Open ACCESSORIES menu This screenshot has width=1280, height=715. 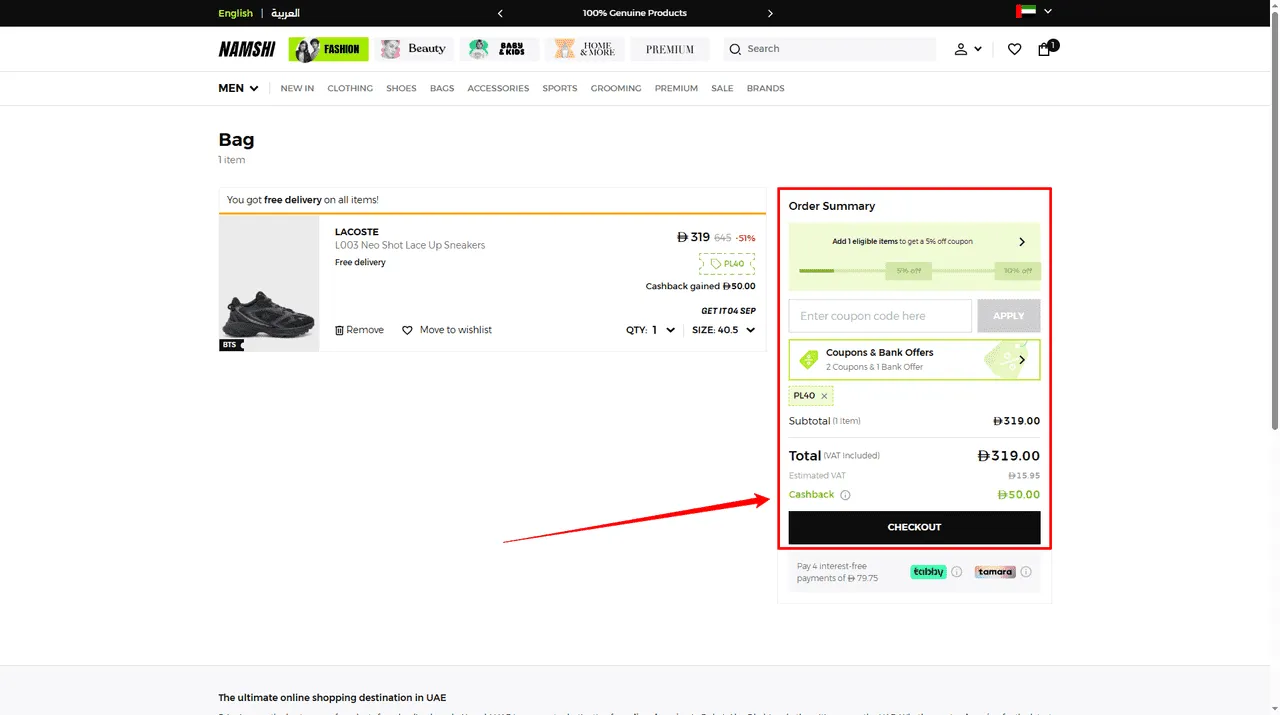498,88
